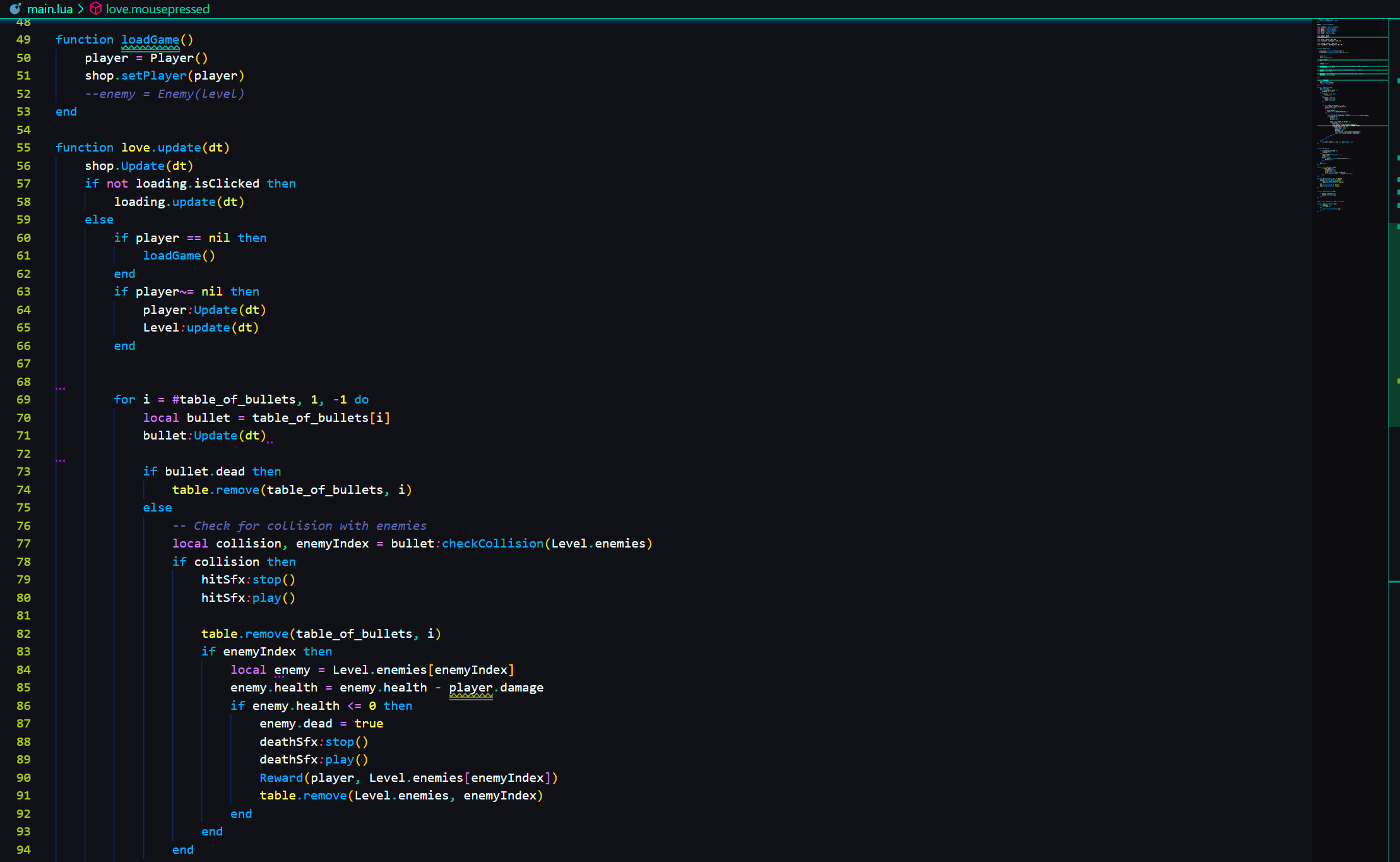Screen dimensions: 1400x862
Task: Click the love.mousepressed breadcrumb
Action: [158, 9]
